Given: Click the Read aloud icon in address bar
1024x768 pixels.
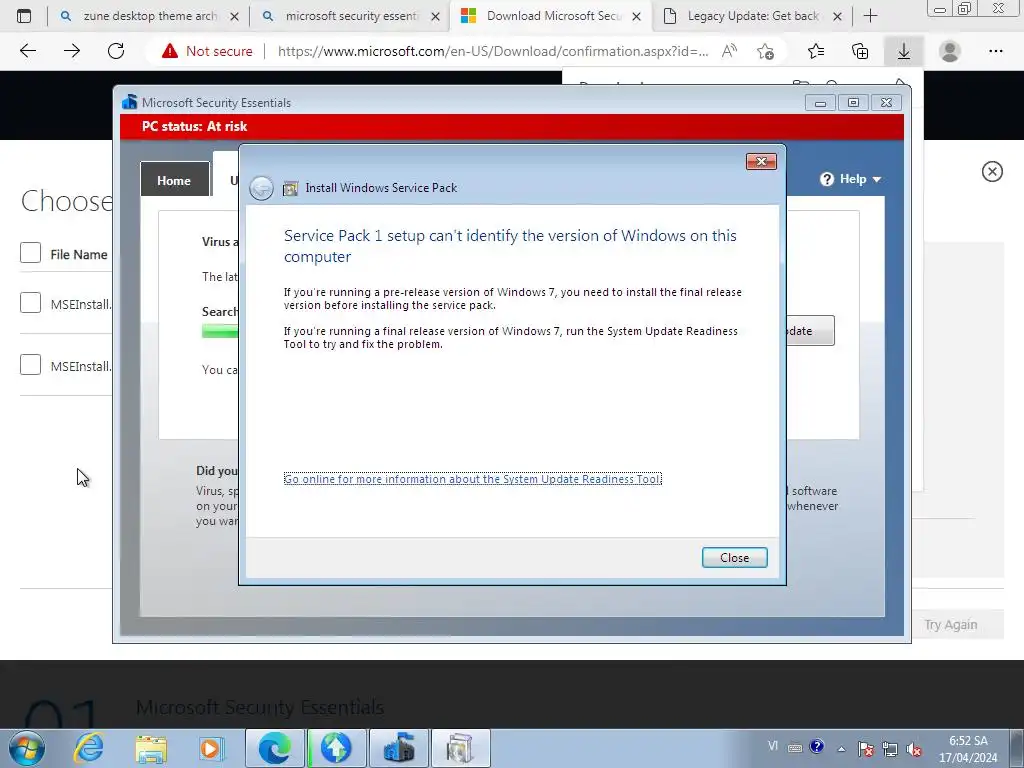Looking at the screenshot, I should 729,51.
